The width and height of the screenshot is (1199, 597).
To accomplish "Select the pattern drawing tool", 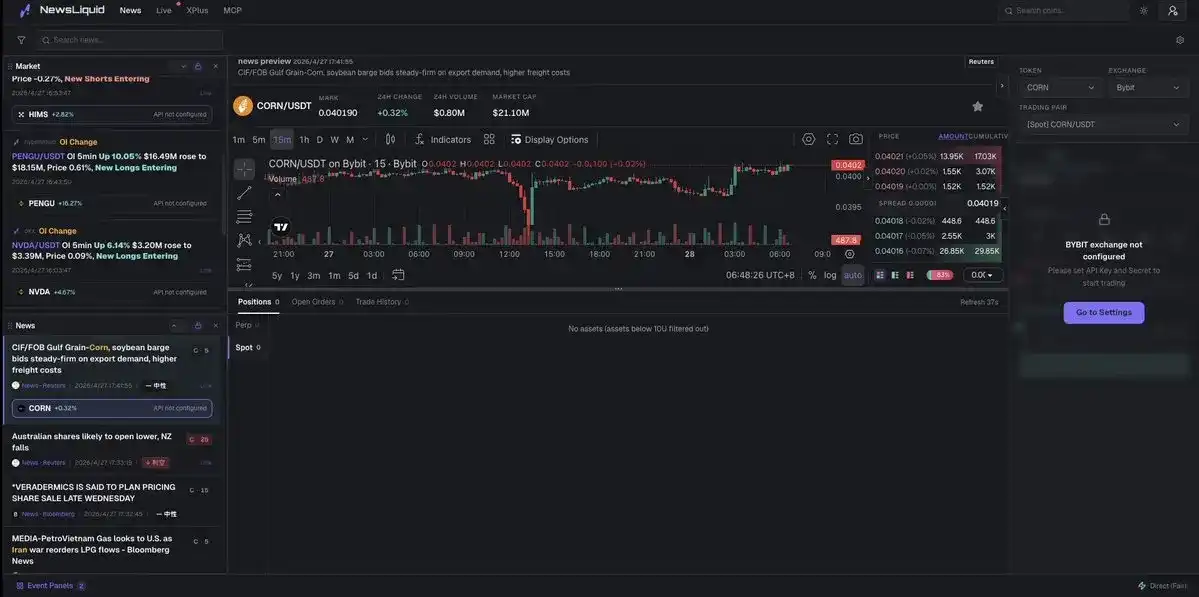I will click(x=244, y=240).
